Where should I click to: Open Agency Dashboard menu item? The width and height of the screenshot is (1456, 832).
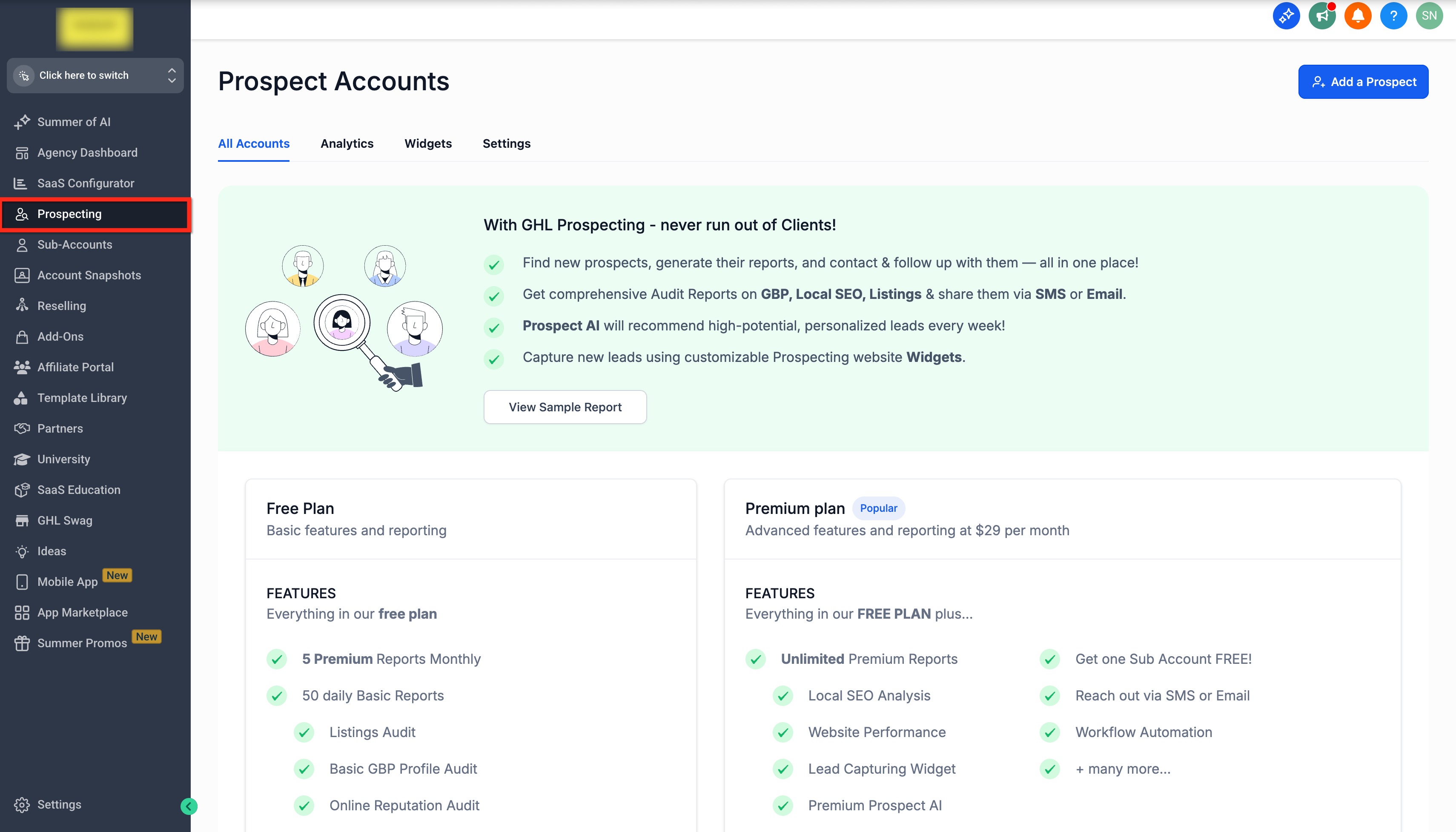coord(87,152)
